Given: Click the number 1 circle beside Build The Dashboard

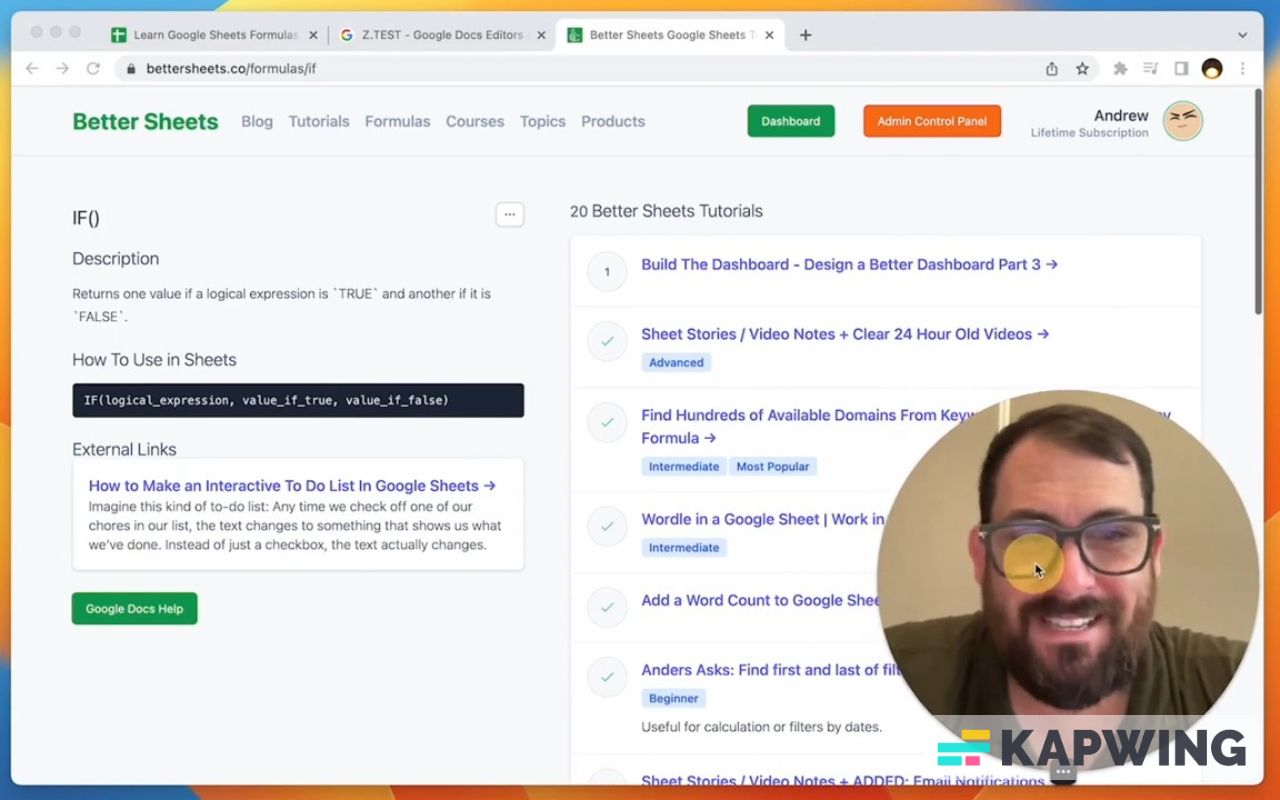Looking at the screenshot, I should 607,271.
